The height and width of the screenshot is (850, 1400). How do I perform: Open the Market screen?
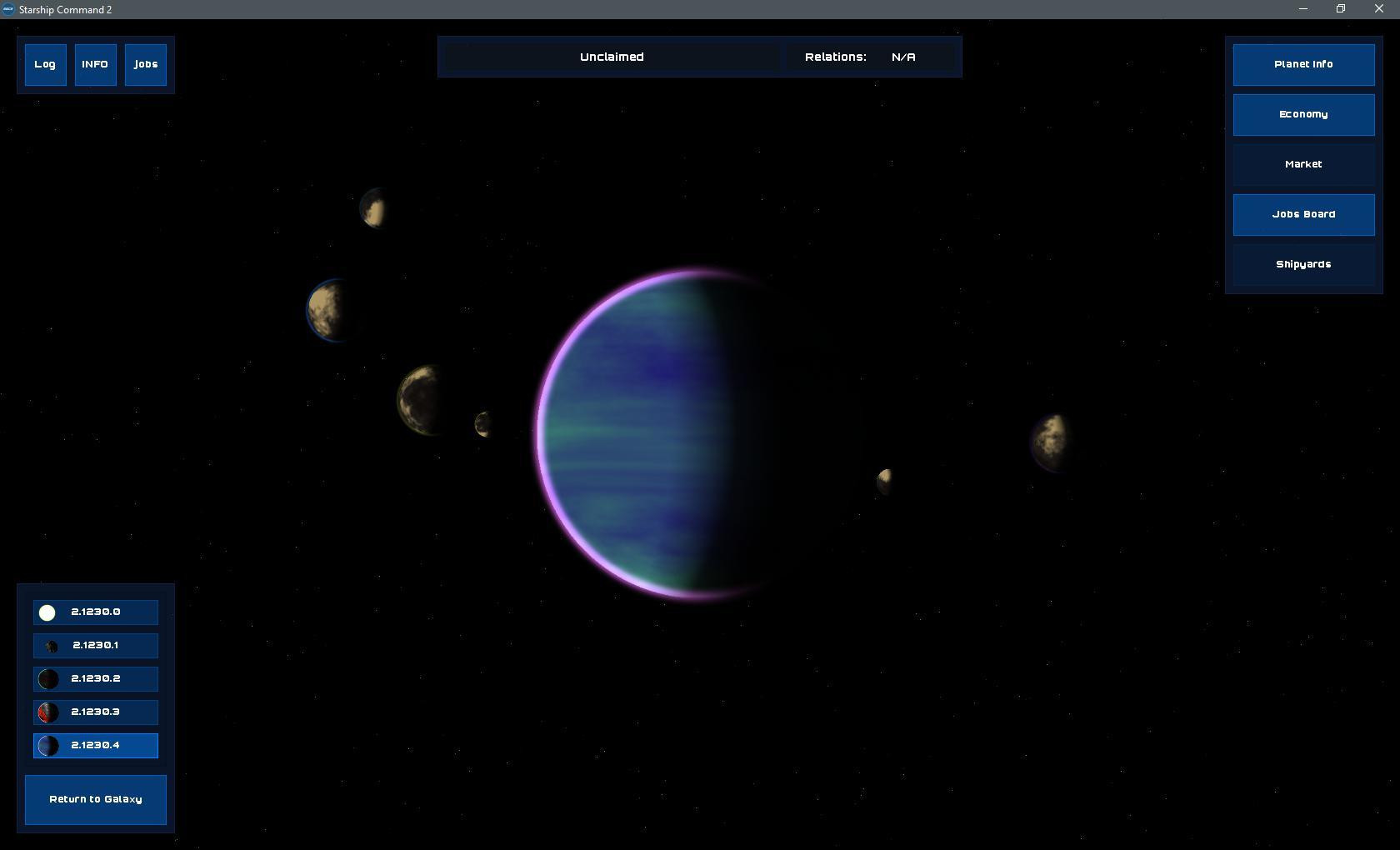coord(1303,164)
